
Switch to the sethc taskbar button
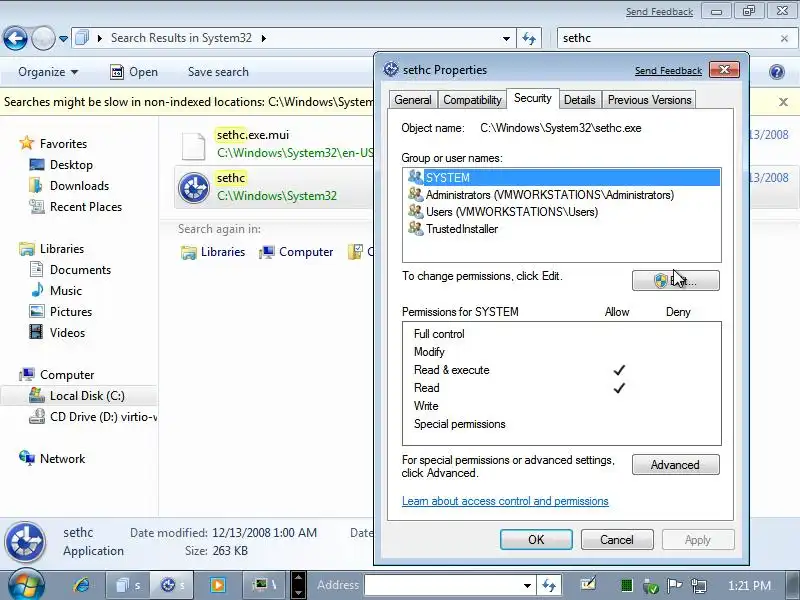tap(172, 585)
